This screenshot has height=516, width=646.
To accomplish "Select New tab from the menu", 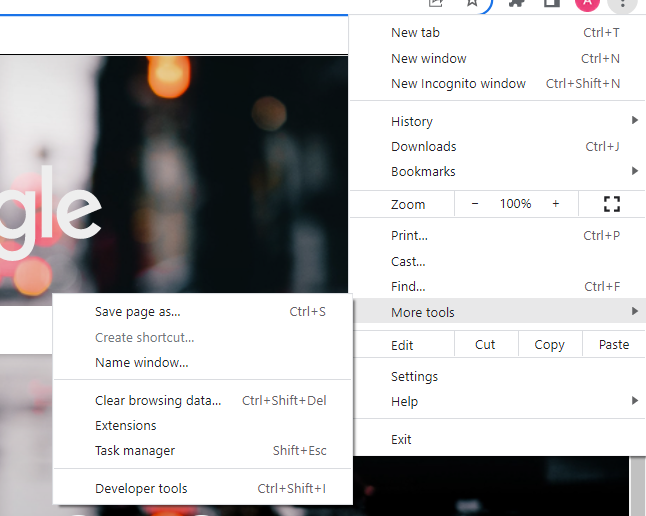I will point(497,33).
